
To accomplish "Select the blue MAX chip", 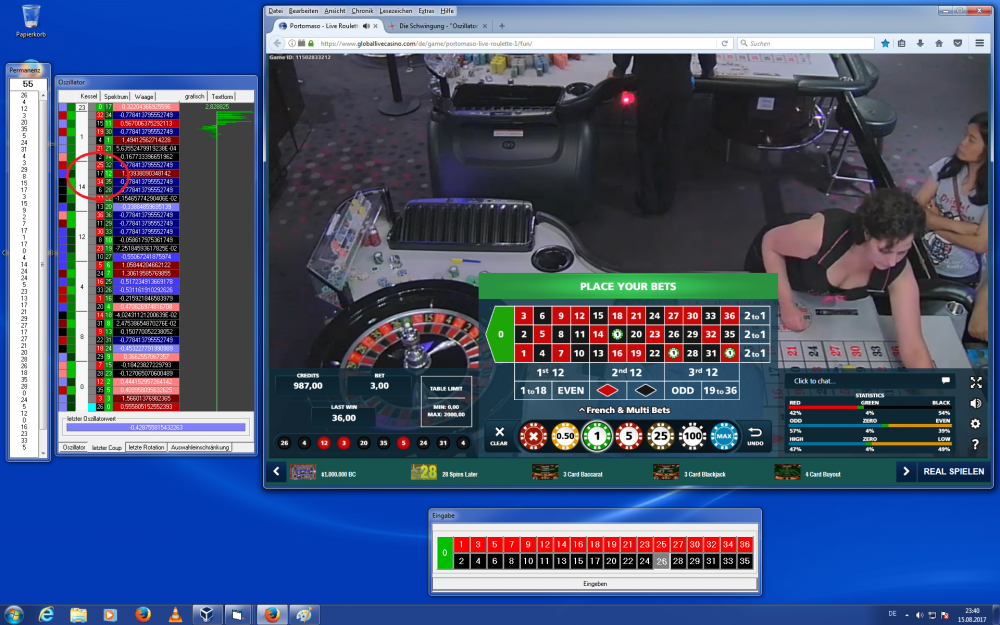I will click(724, 436).
